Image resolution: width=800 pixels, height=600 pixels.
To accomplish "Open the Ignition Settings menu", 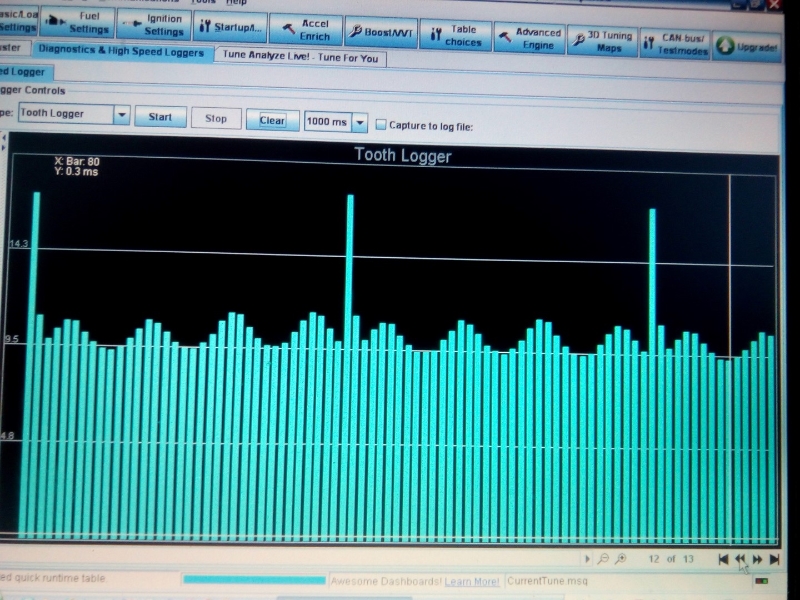I will point(154,25).
